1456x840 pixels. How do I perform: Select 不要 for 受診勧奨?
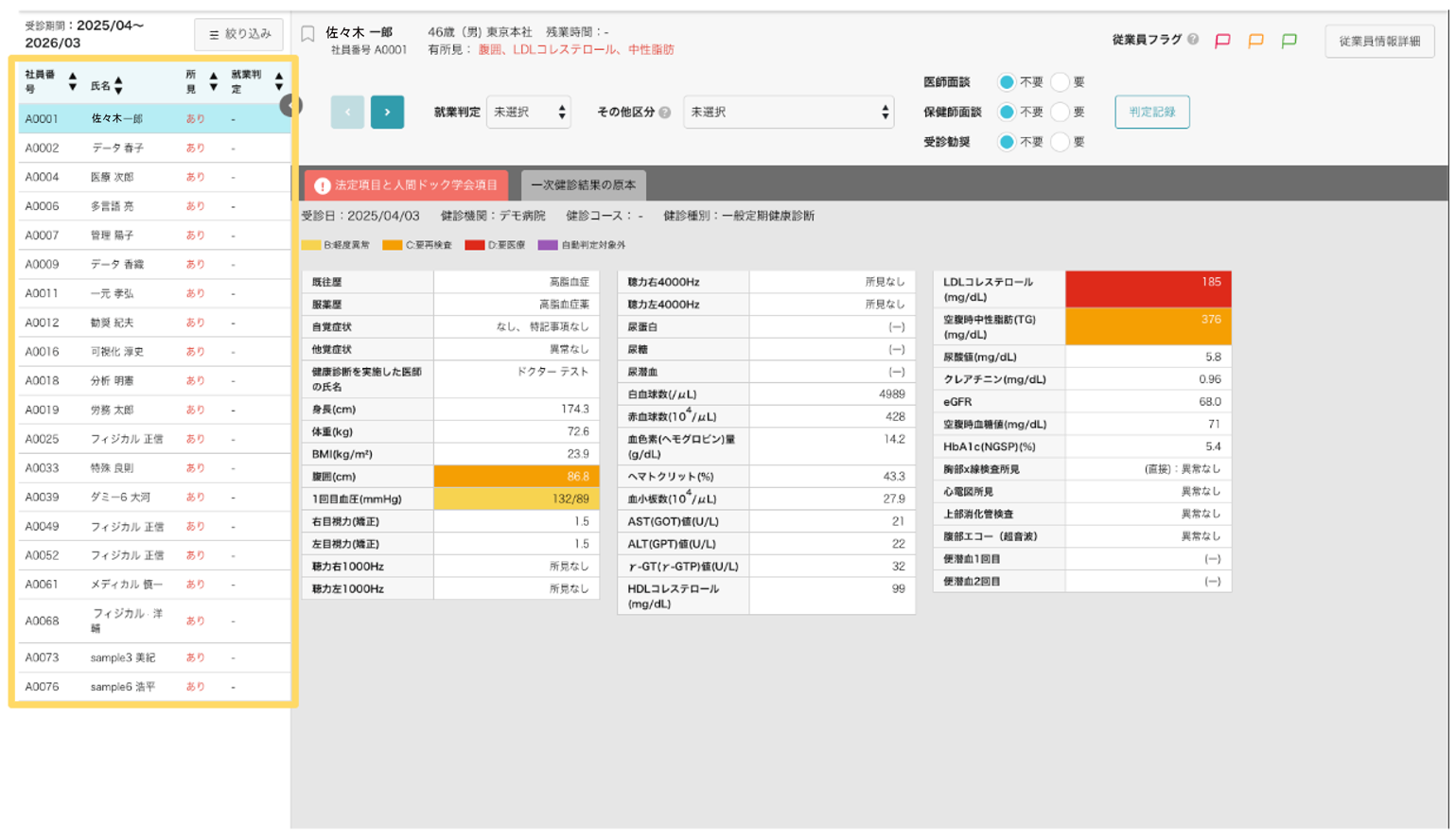click(x=1007, y=142)
